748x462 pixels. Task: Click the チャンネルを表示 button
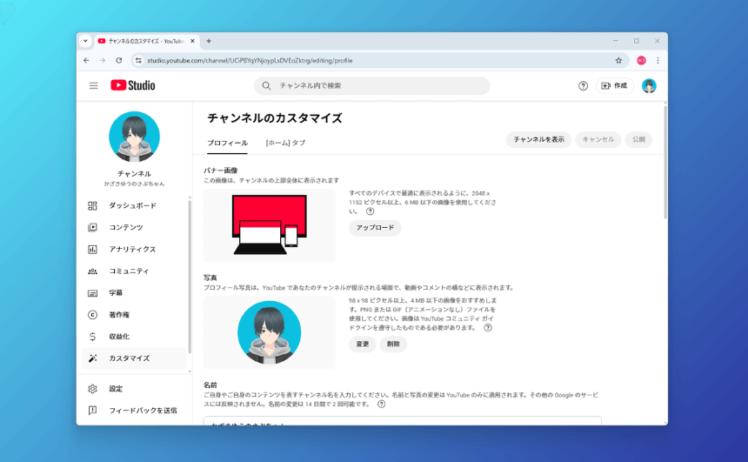[538, 139]
